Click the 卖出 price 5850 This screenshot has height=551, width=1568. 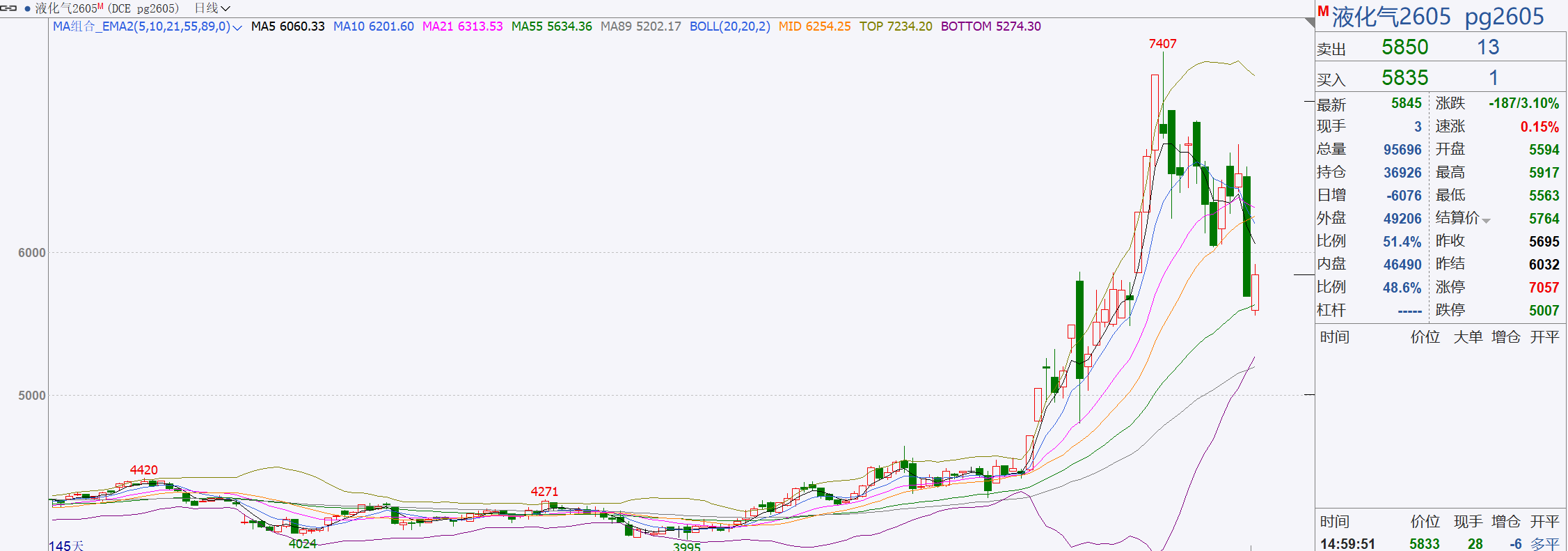(1404, 47)
